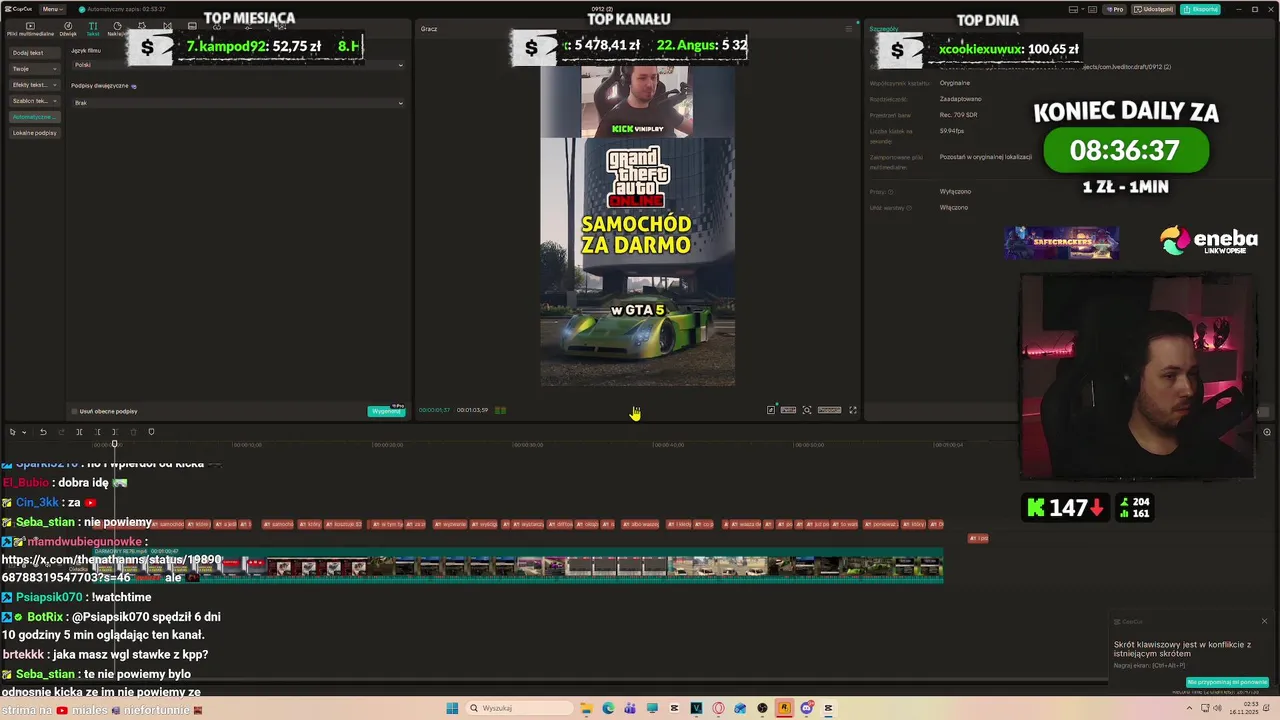Screen dimensions: 1280x720
Task: Click the Eksportuj button
Action: click(1200, 9)
